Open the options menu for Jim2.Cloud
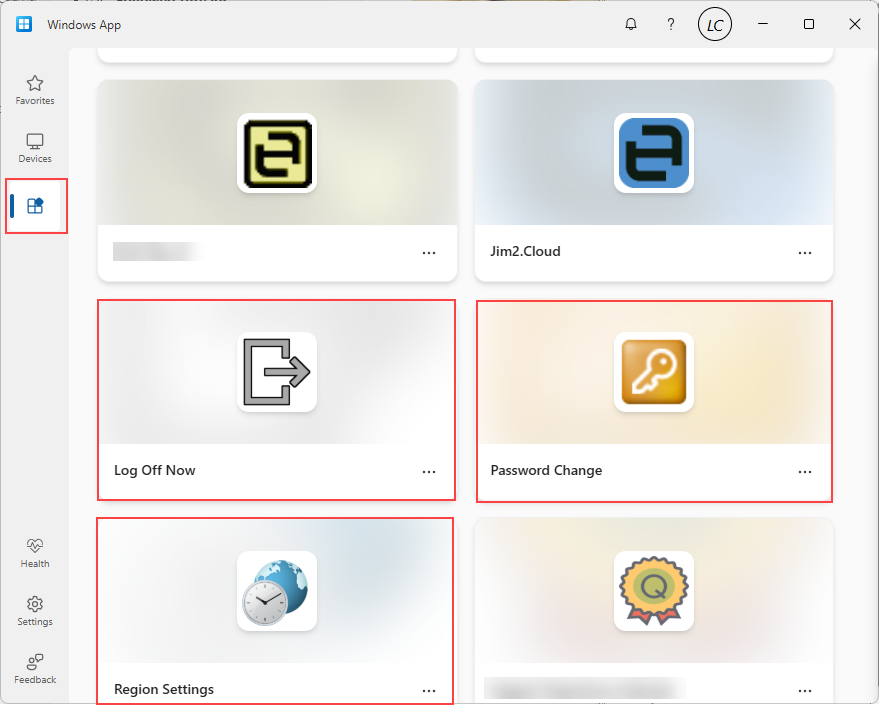This screenshot has height=705, width=879. pyautogui.click(x=806, y=253)
